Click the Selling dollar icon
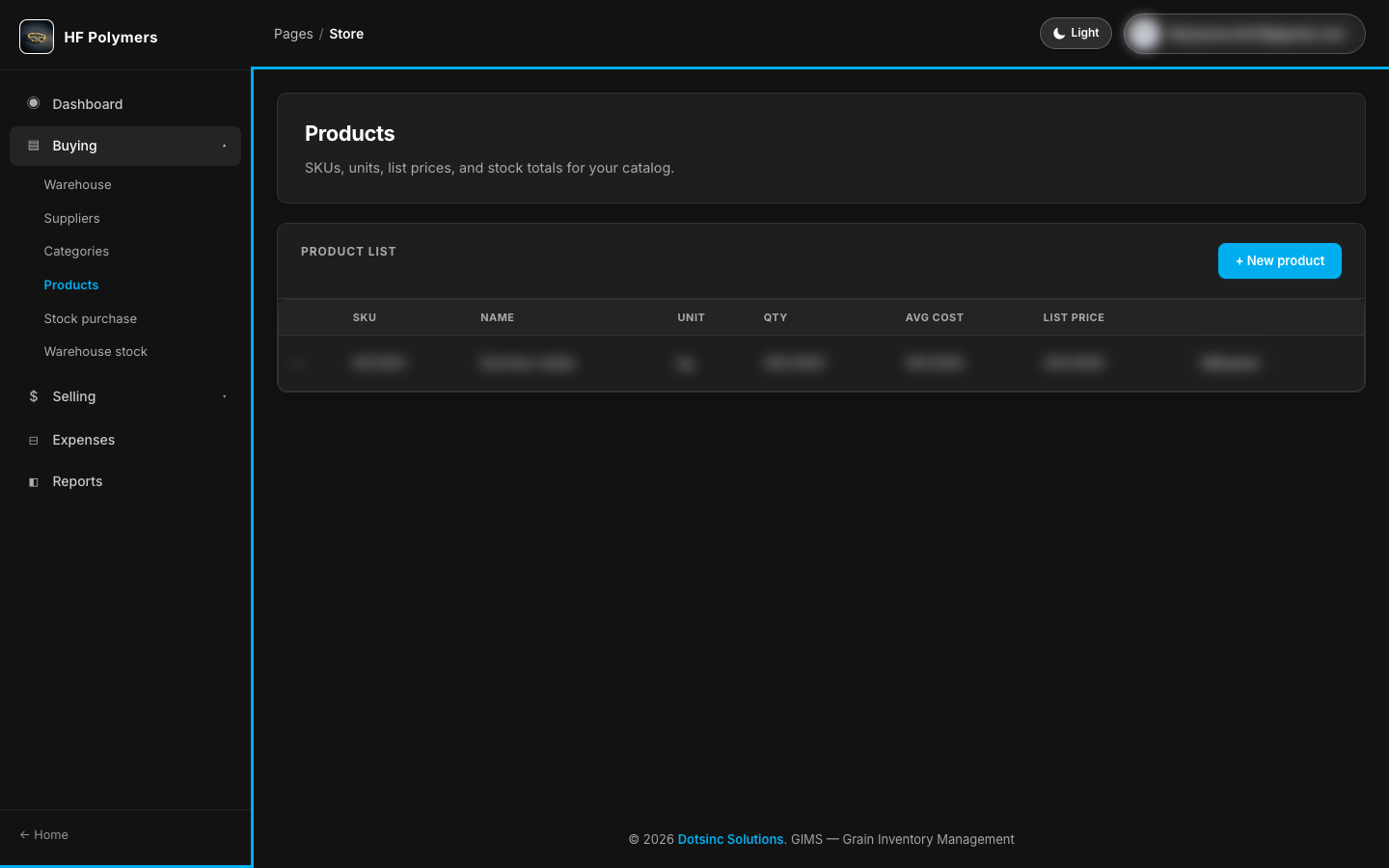Image resolution: width=1389 pixels, height=868 pixels. [34, 396]
